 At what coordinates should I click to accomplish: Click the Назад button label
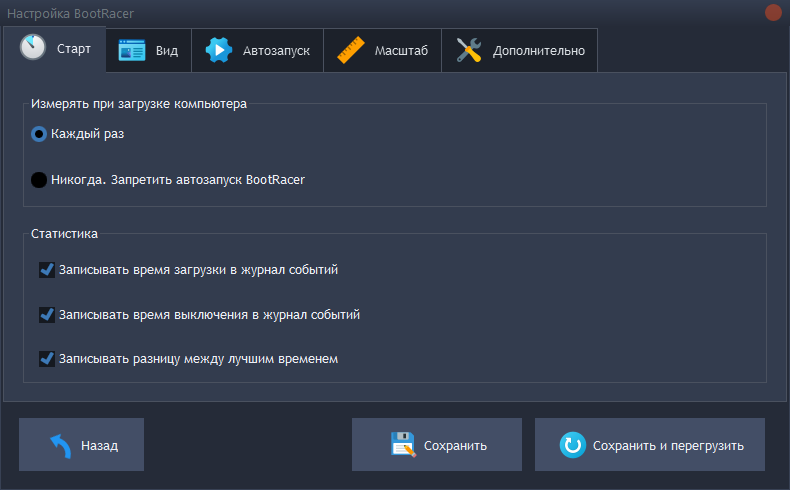click(100, 446)
